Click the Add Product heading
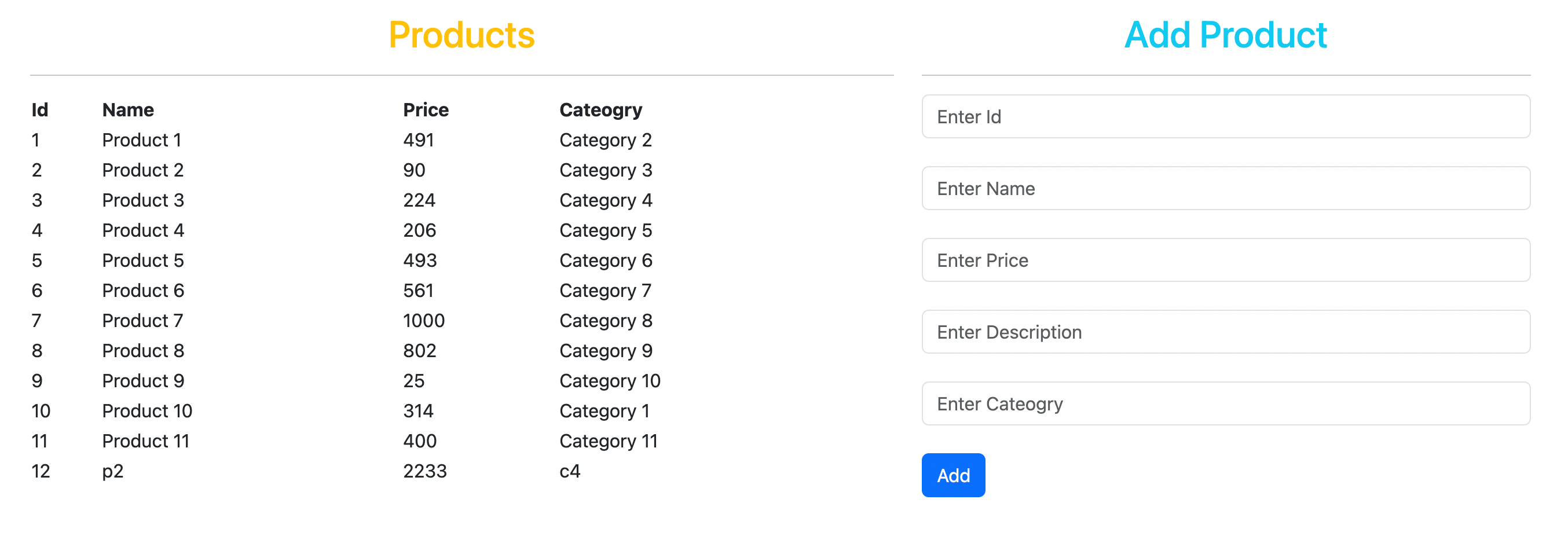Image resolution: width=1568 pixels, height=558 pixels. coord(1225,35)
